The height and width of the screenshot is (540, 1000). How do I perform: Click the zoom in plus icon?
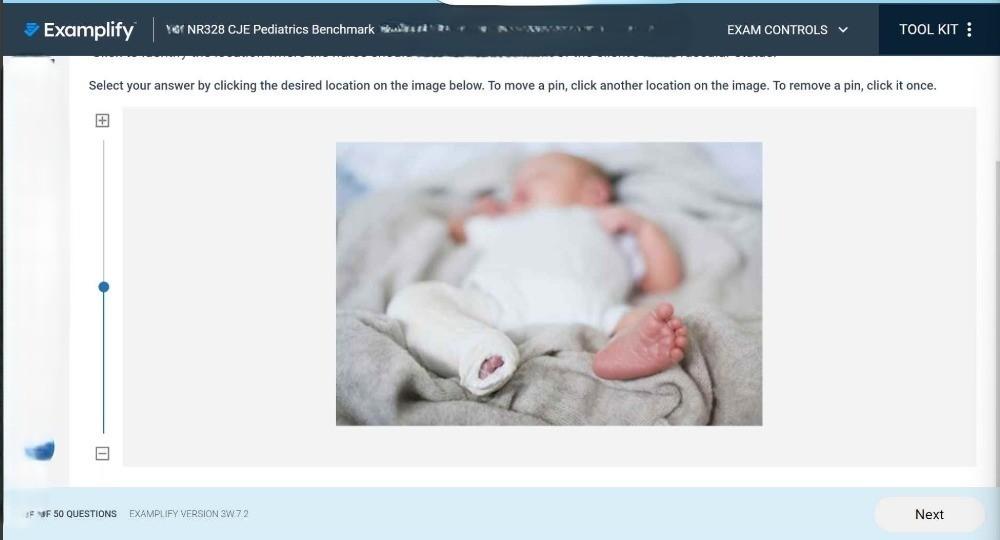click(x=102, y=120)
